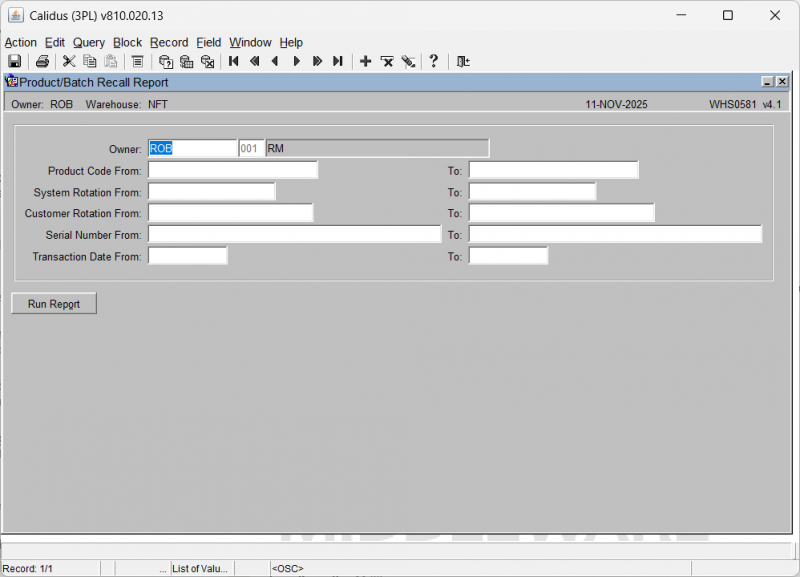Click the Save icon in toolbar
Screen dimensions: 800x577
pyautogui.click(x=15, y=61)
